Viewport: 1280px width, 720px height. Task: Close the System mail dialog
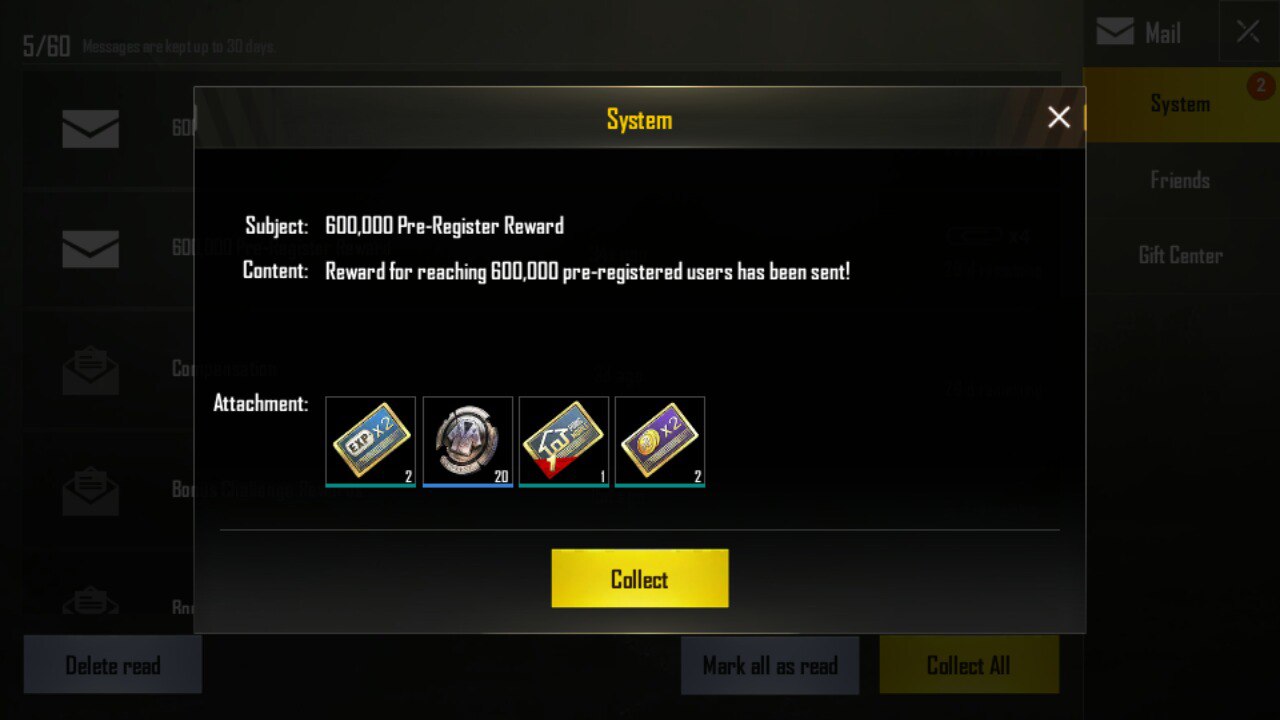pos(1059,118)
